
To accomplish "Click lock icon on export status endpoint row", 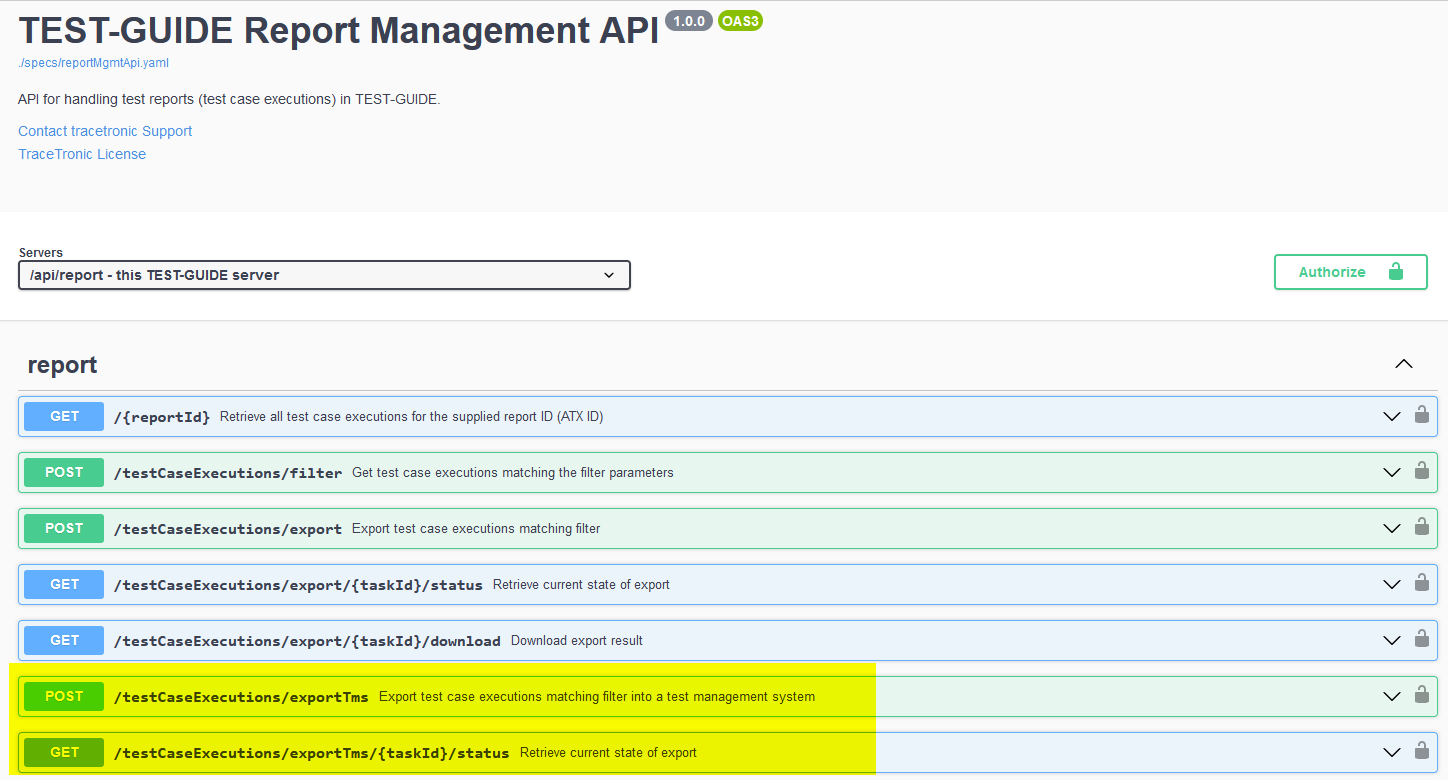I will [1421, 583].
